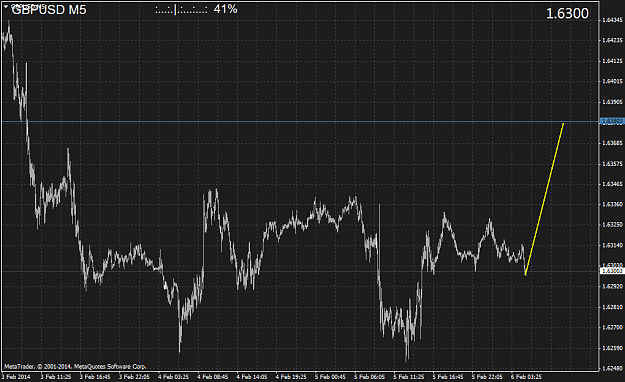Viewport: 625px width, 382px height.
Task: Click the 3 Feb 16:45 time label
Action: (95, 377)
